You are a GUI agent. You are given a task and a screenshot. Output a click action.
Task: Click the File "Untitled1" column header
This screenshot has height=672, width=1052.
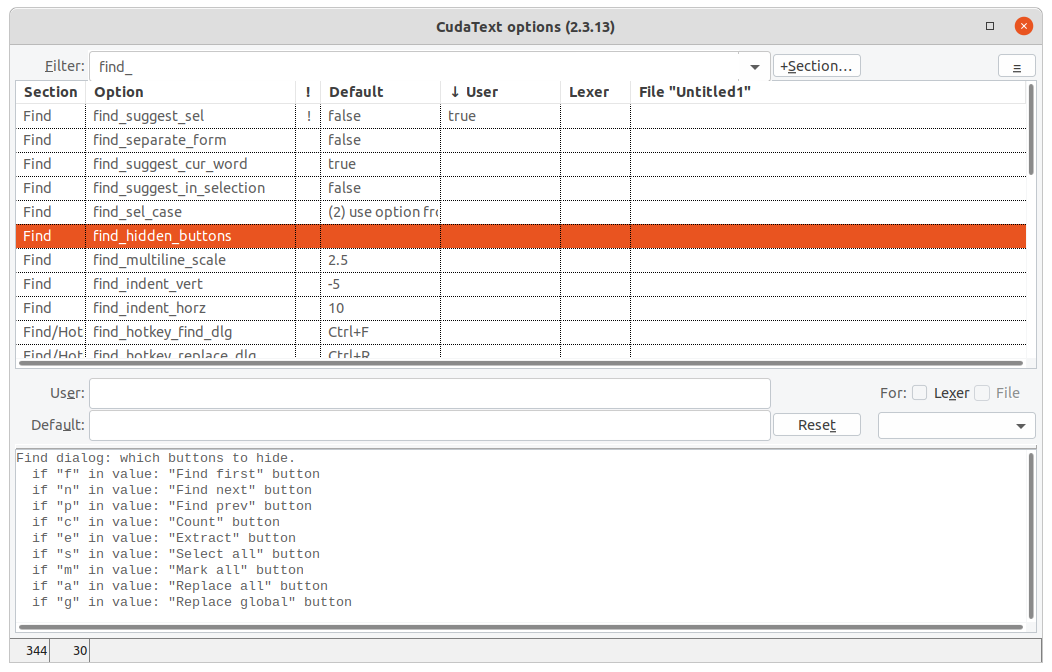(x=828, y=92)
